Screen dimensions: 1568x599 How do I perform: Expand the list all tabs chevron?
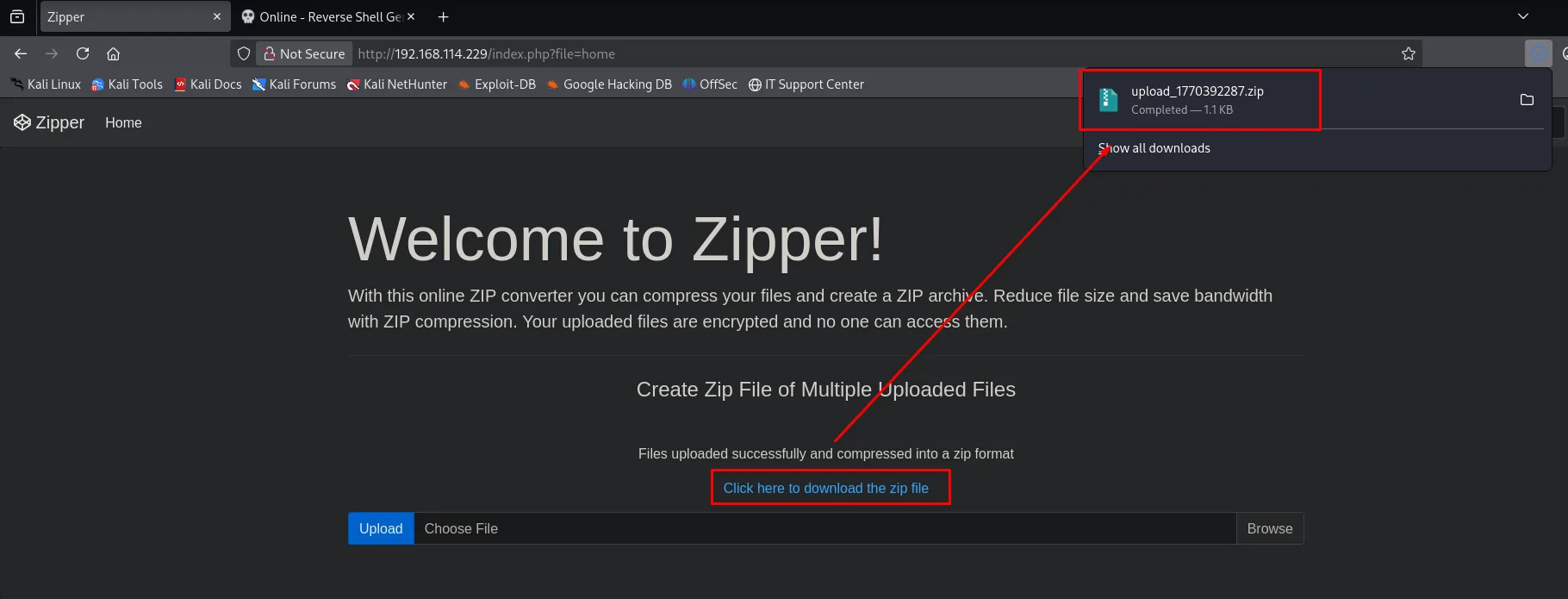tap(1523, 16)
